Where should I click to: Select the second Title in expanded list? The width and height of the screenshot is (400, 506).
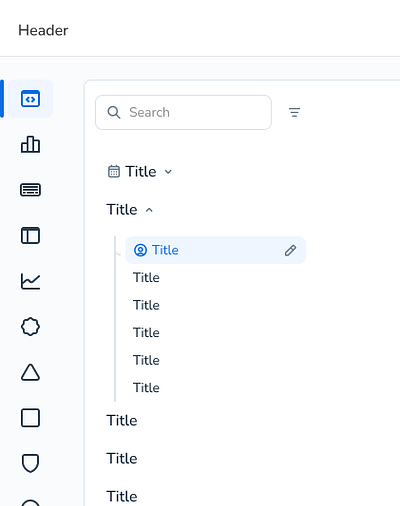click(146, 278)
